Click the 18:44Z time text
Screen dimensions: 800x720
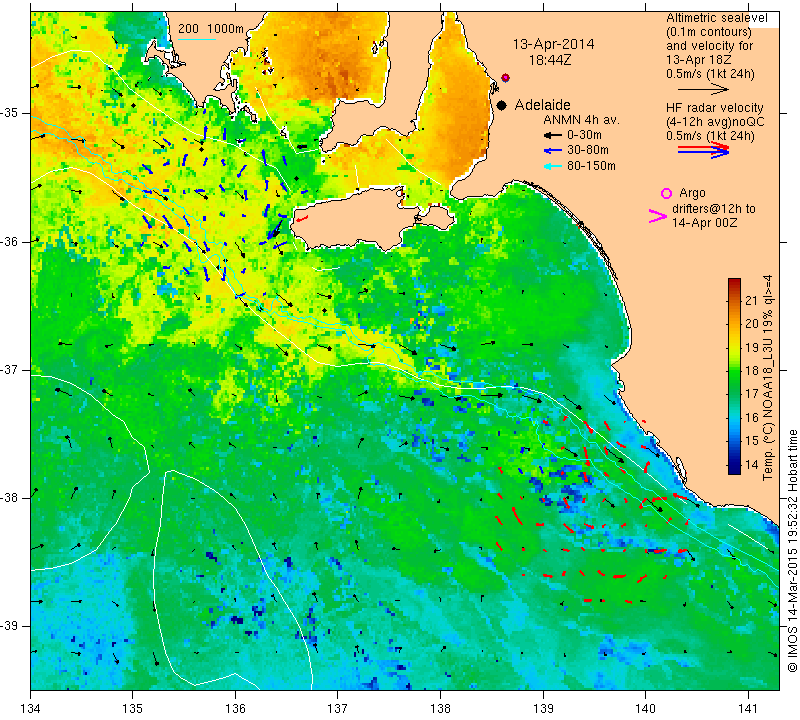pyautogui.click(x=550, y=60)
